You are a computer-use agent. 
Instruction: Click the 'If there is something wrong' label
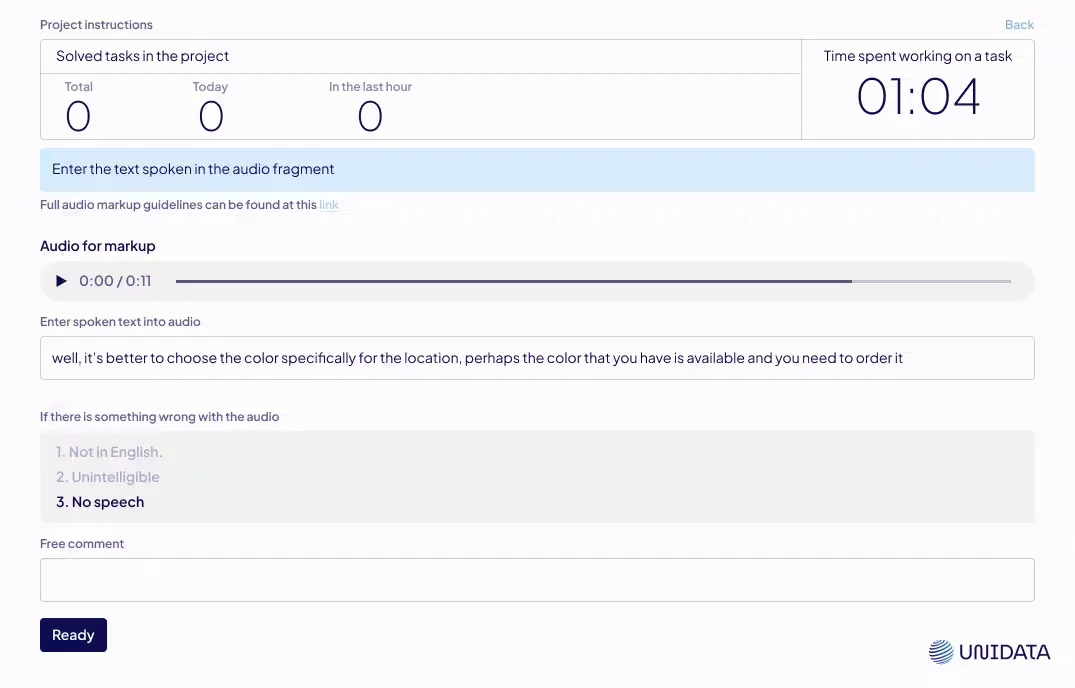159,417
